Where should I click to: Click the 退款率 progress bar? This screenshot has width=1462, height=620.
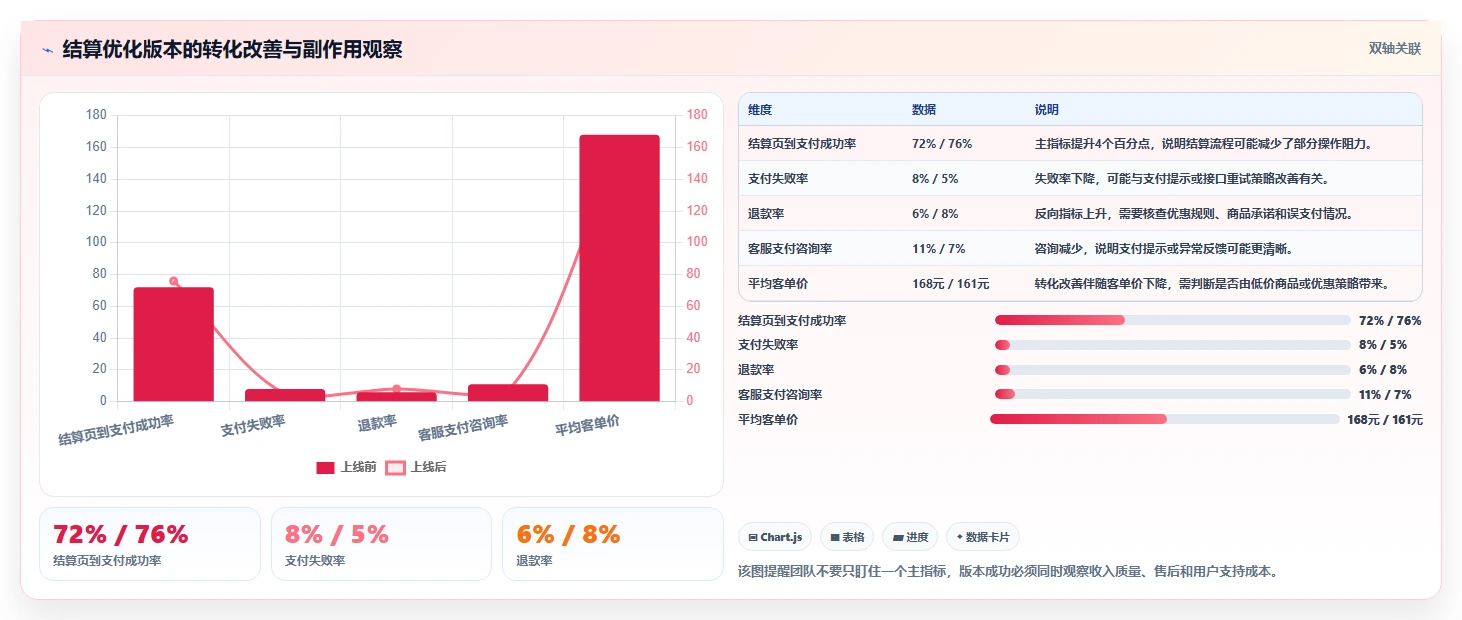point(1172,370)
